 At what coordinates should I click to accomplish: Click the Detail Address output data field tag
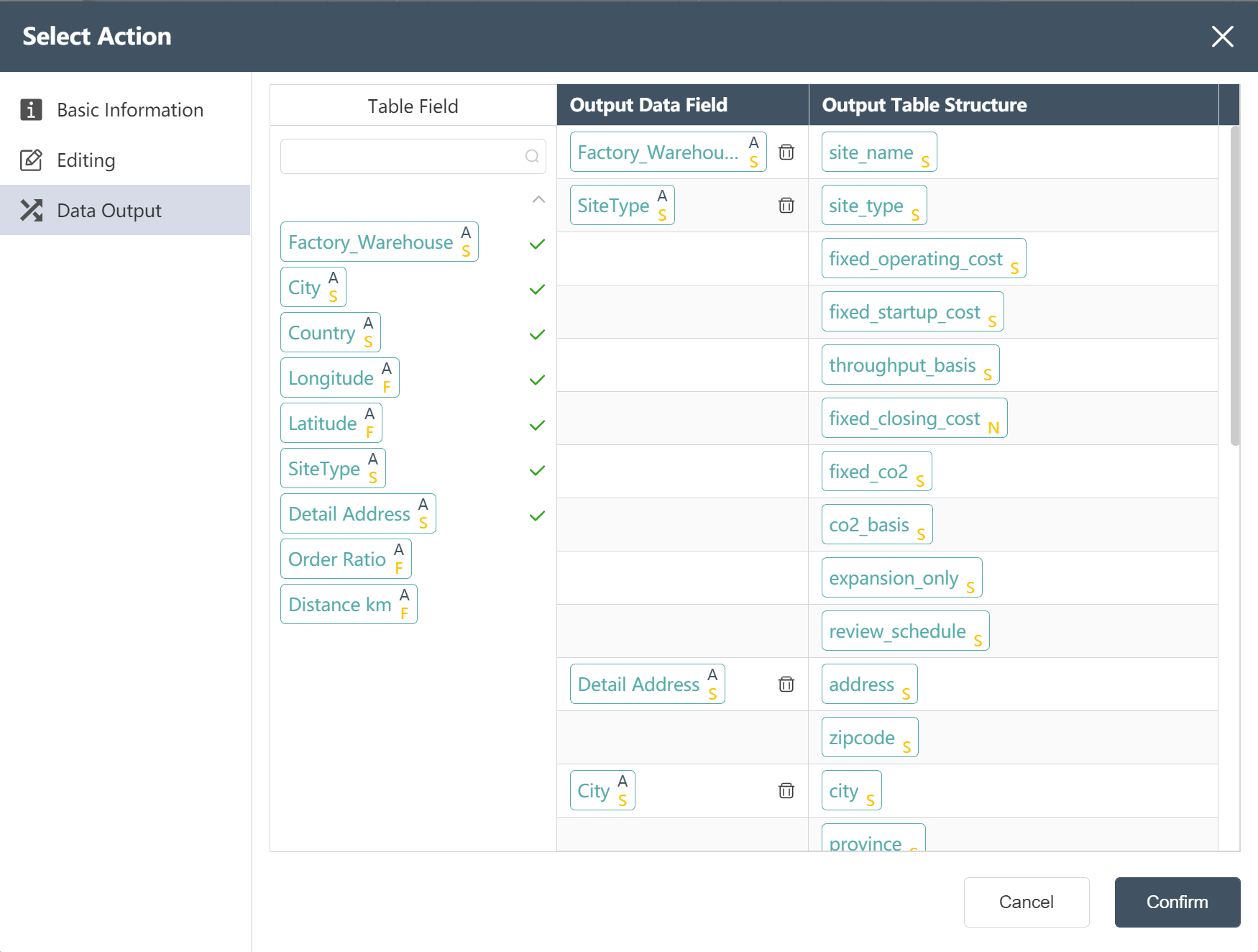(648, 684)
